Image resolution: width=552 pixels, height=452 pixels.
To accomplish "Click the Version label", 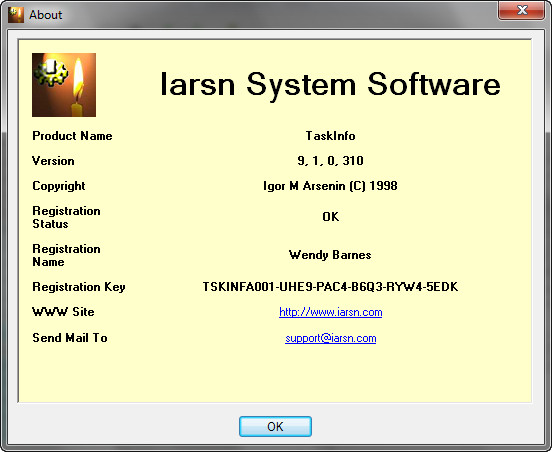I will click(x=53, y=161).
